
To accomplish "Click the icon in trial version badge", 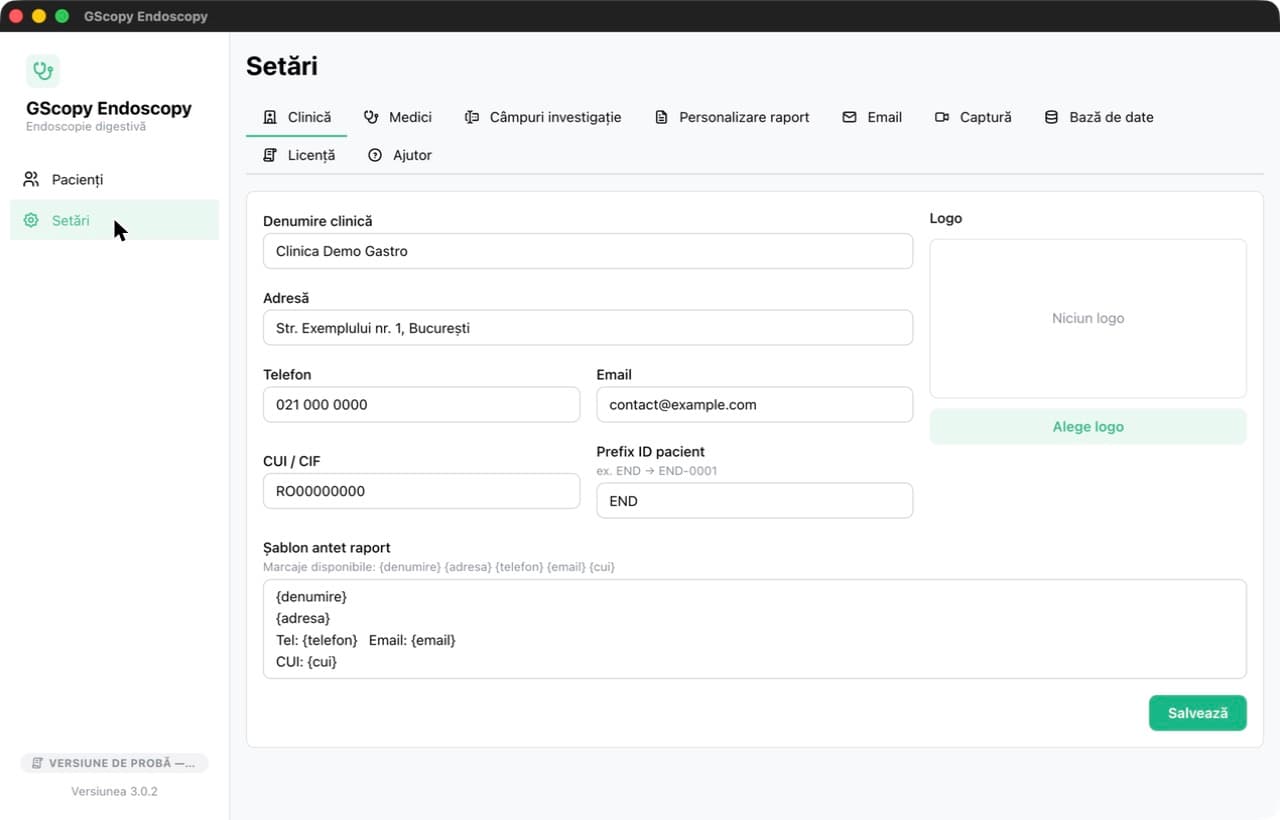I will point(37,763).
